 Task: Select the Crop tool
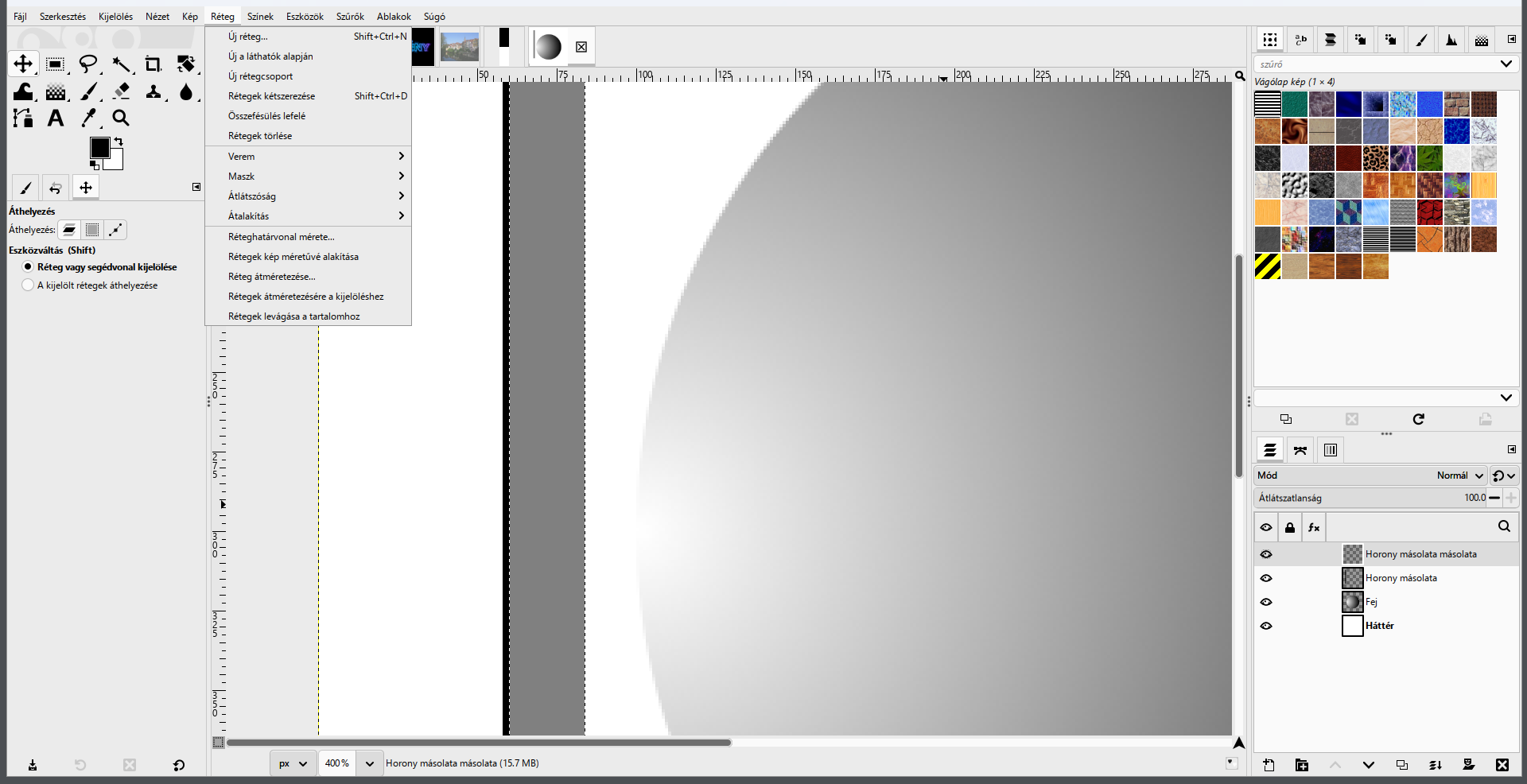[x=153, y=64]
